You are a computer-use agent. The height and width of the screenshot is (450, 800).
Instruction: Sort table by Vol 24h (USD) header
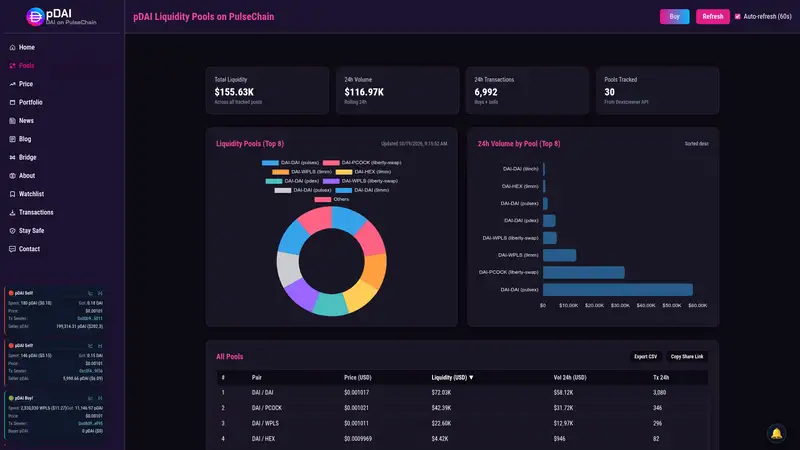point(570,378)
